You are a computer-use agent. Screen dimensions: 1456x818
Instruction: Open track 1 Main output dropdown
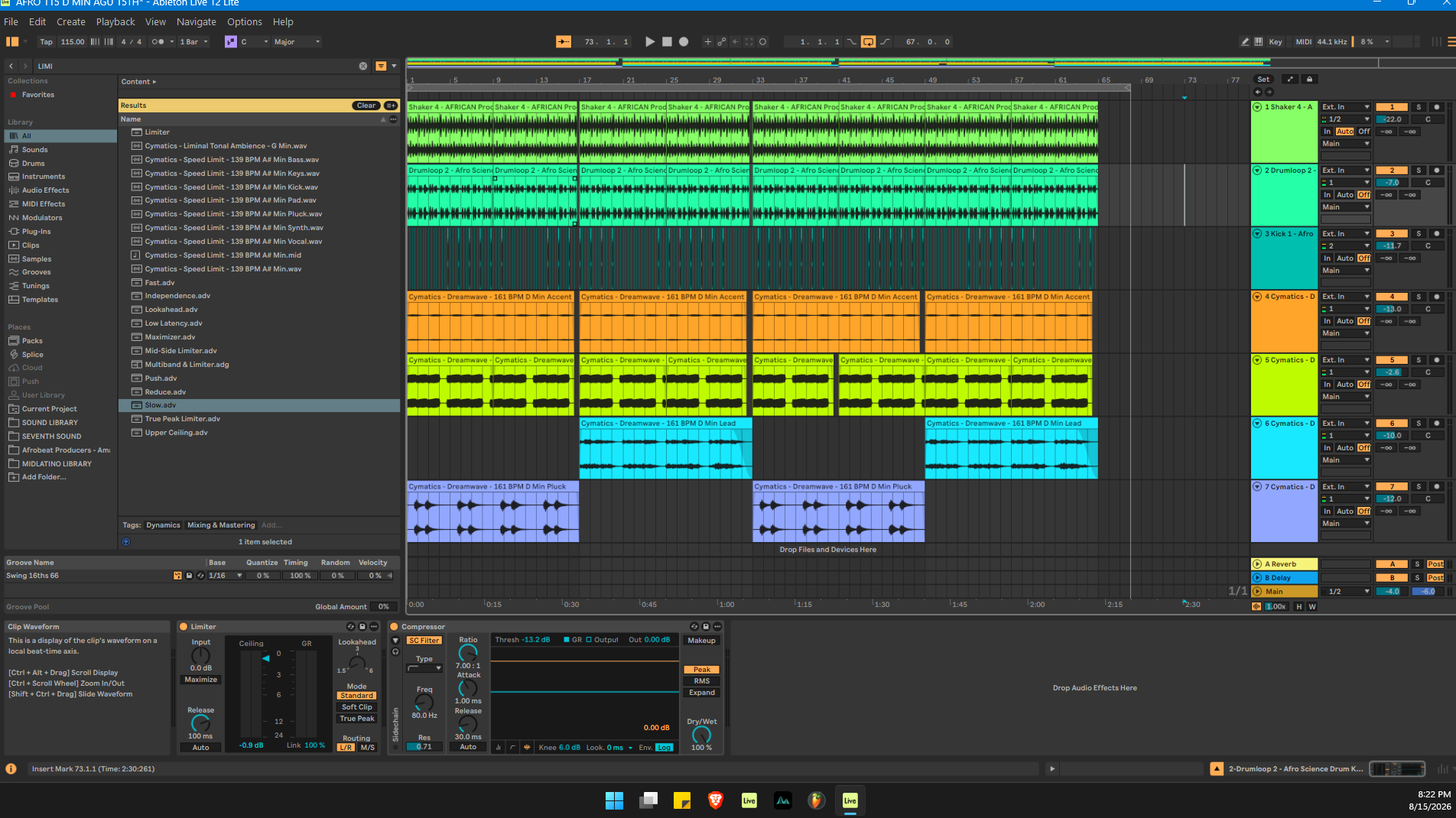tap(1346, 144)
